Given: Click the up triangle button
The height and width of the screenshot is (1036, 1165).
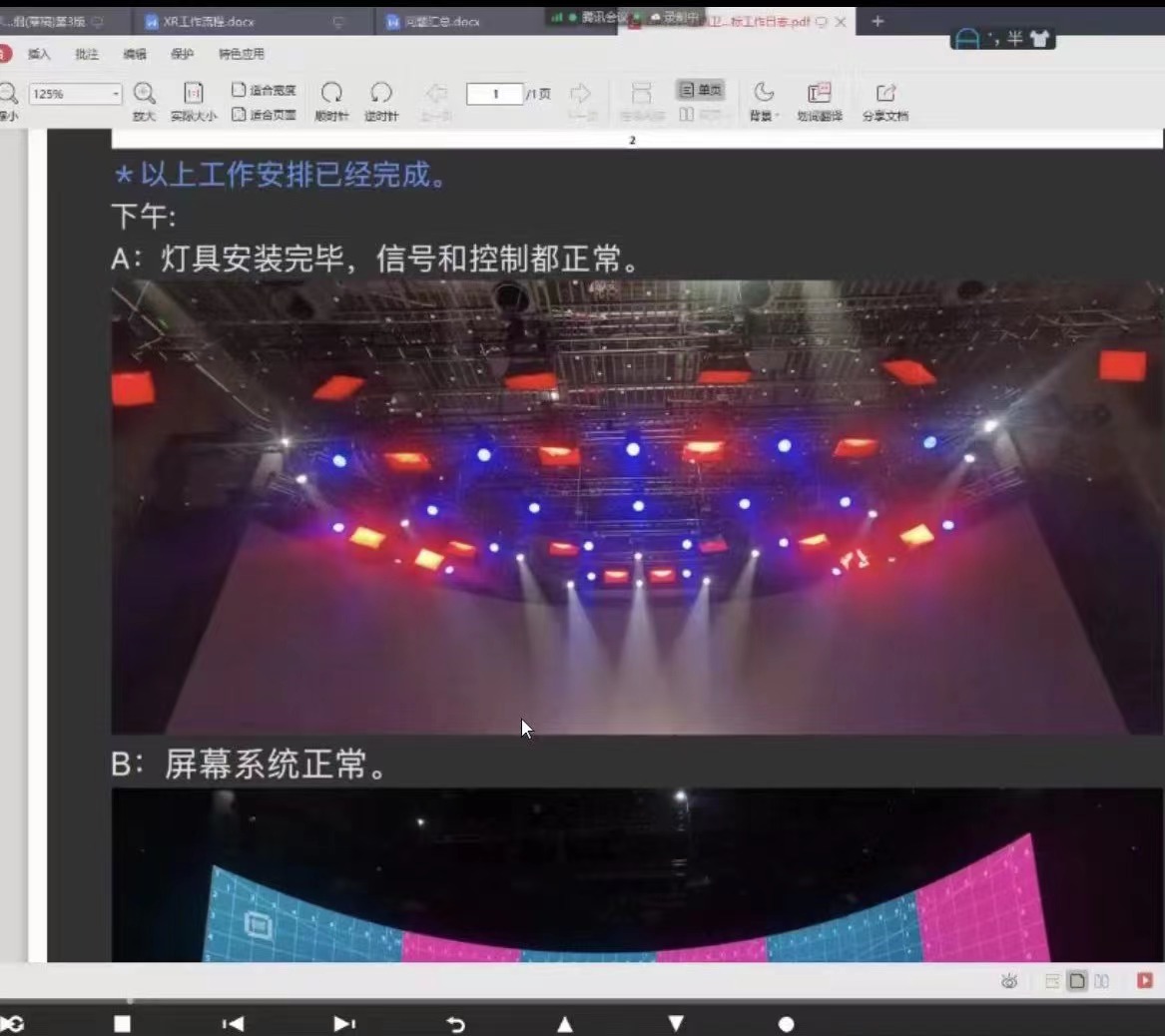Looking at the screenshot, I should pyautogui.click(x=565, y=1024).
